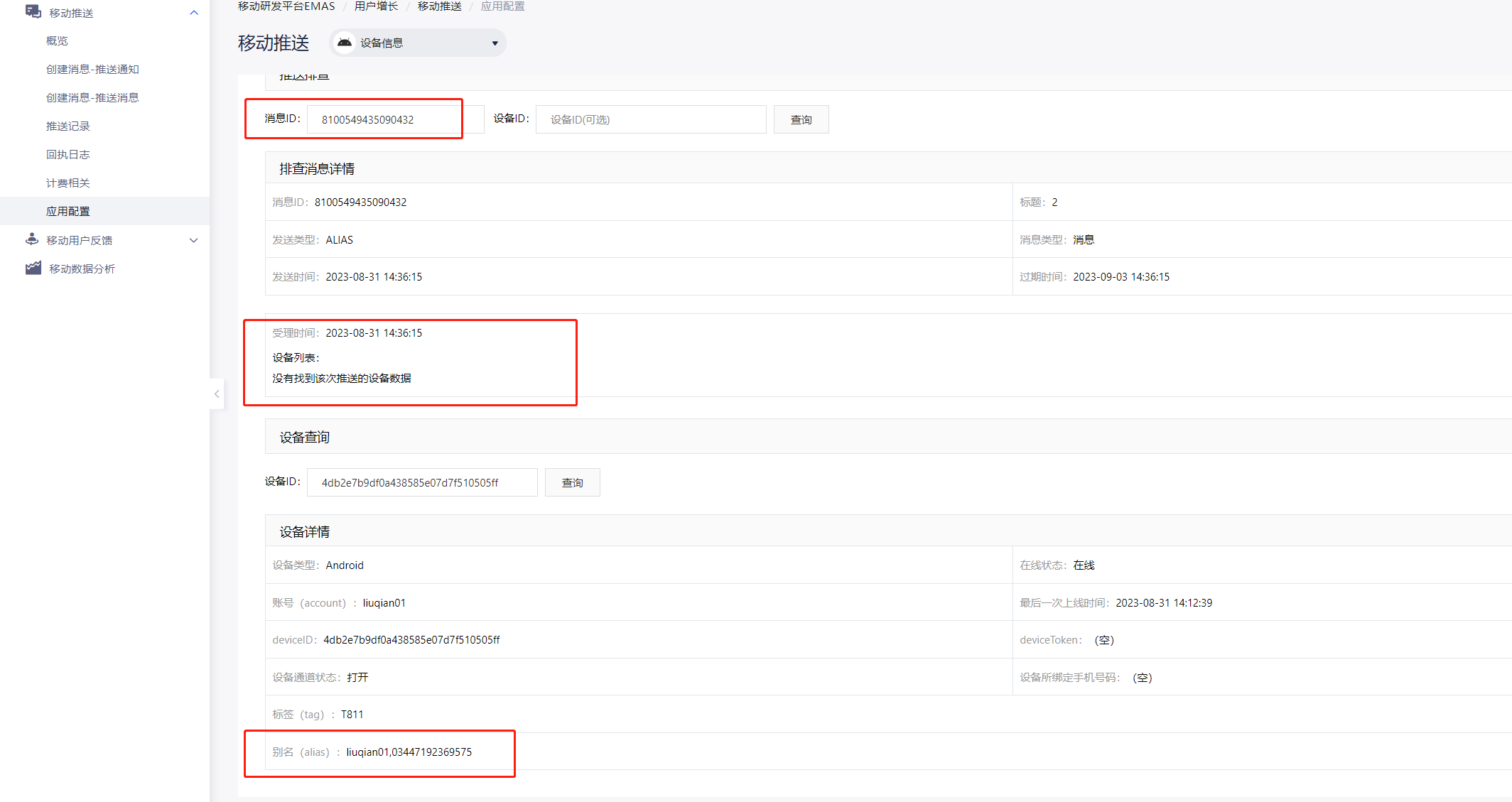Collapse the 移动推送 menu section

[x=194, y=13]
